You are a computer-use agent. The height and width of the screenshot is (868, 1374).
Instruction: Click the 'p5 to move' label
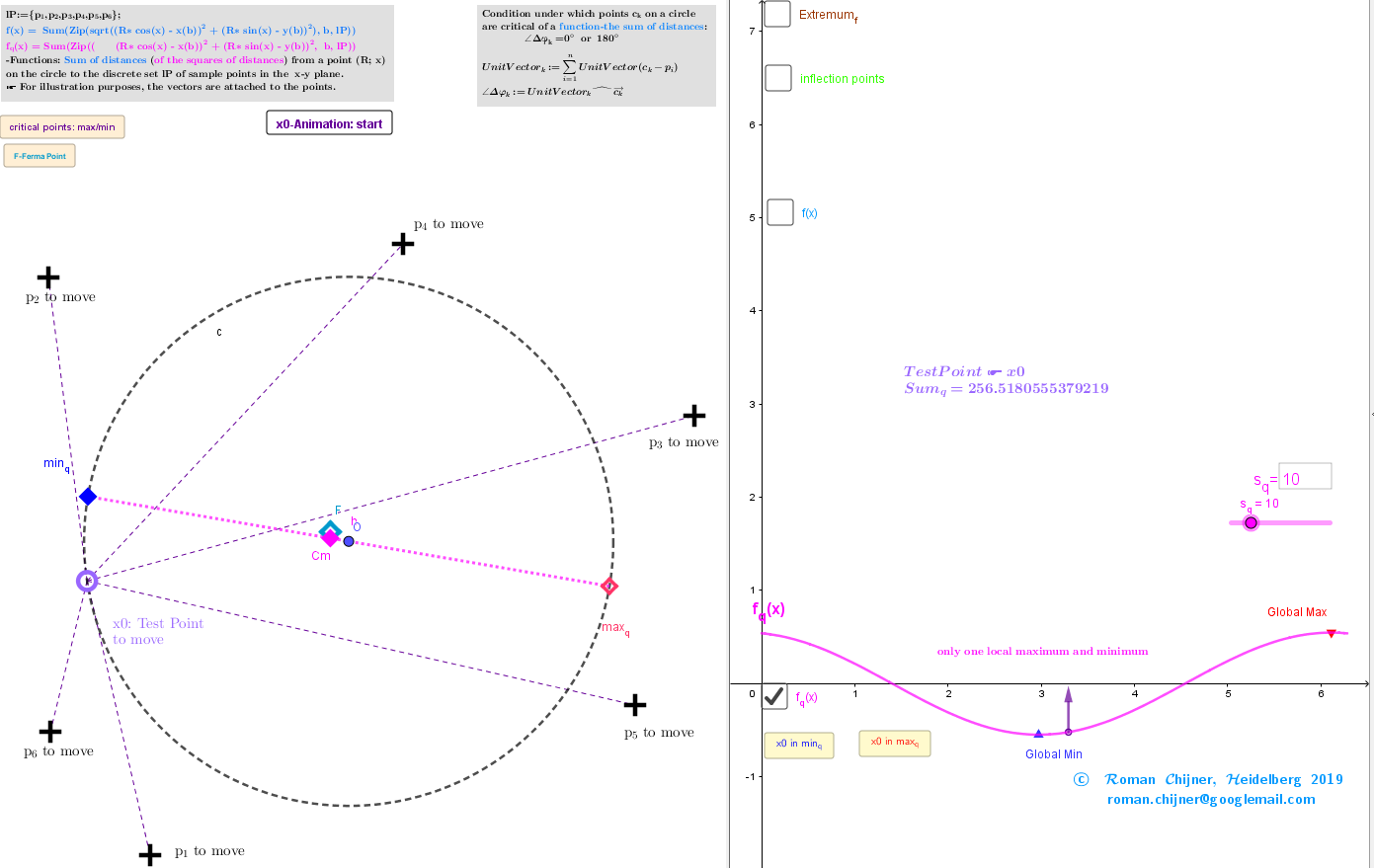pyautogui.click(x=659, y=733)
